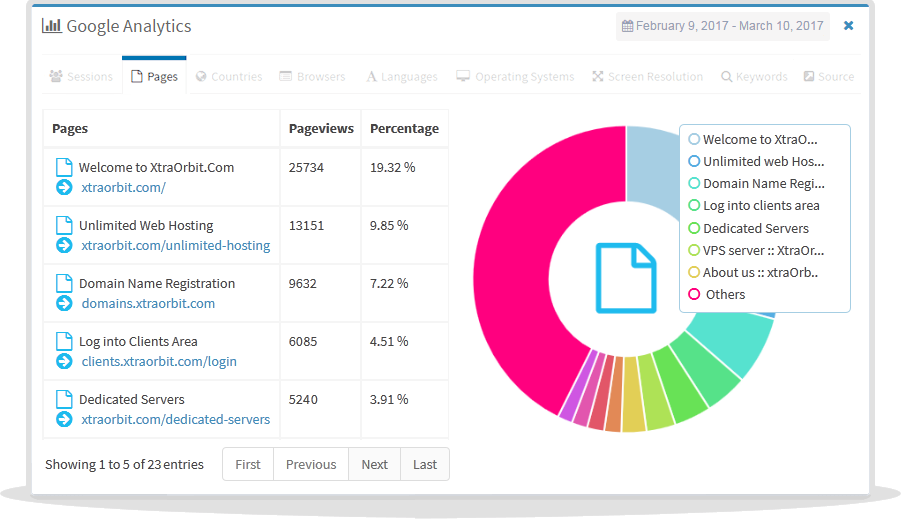Click the light blue donut chart slice

(653, 170)
